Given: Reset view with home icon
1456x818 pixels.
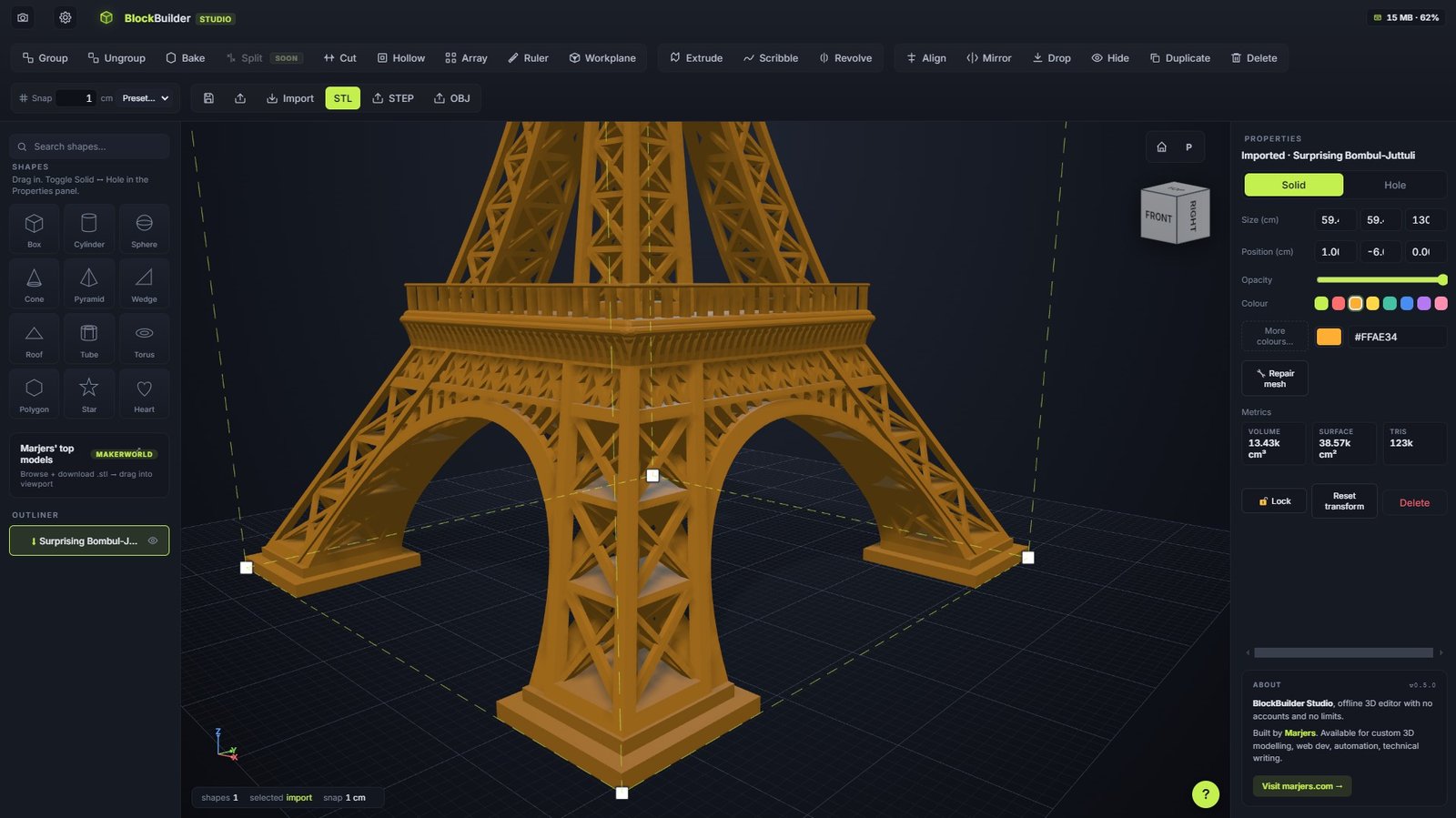Looking at the screenshot, I should 1161,146.
